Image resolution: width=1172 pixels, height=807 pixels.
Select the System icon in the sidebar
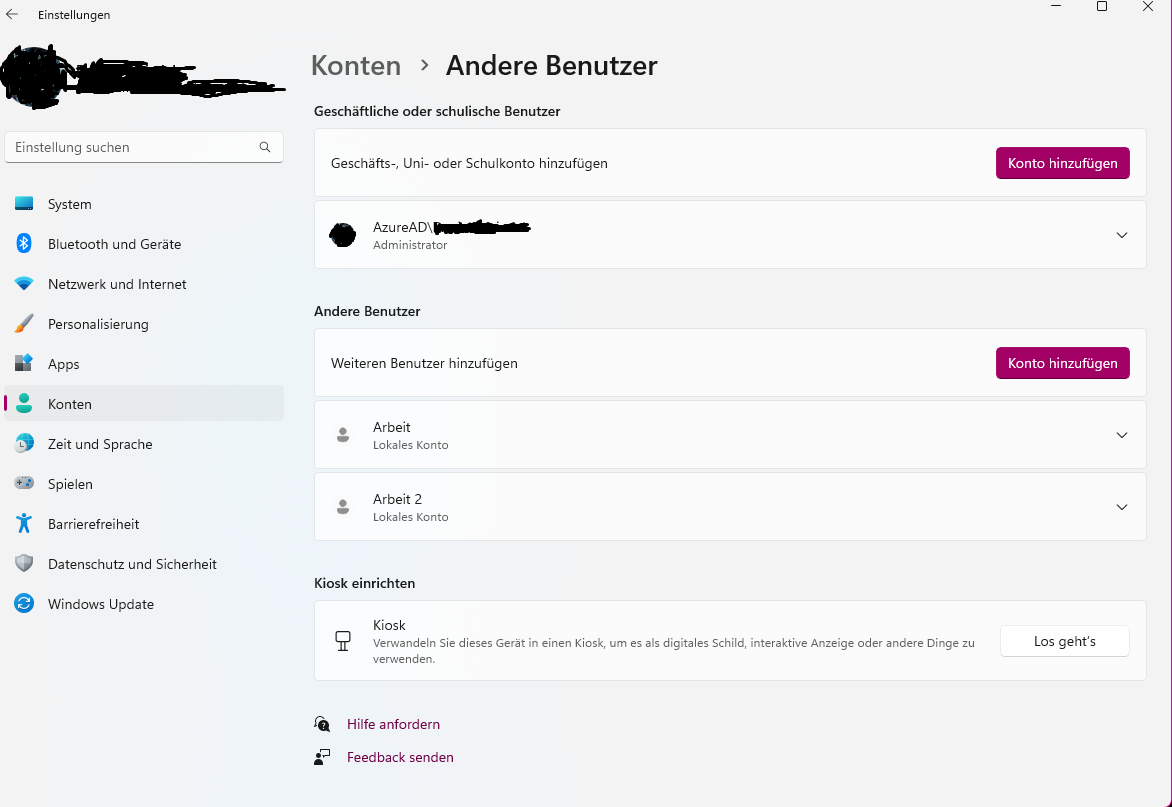[x=23, y=204]
